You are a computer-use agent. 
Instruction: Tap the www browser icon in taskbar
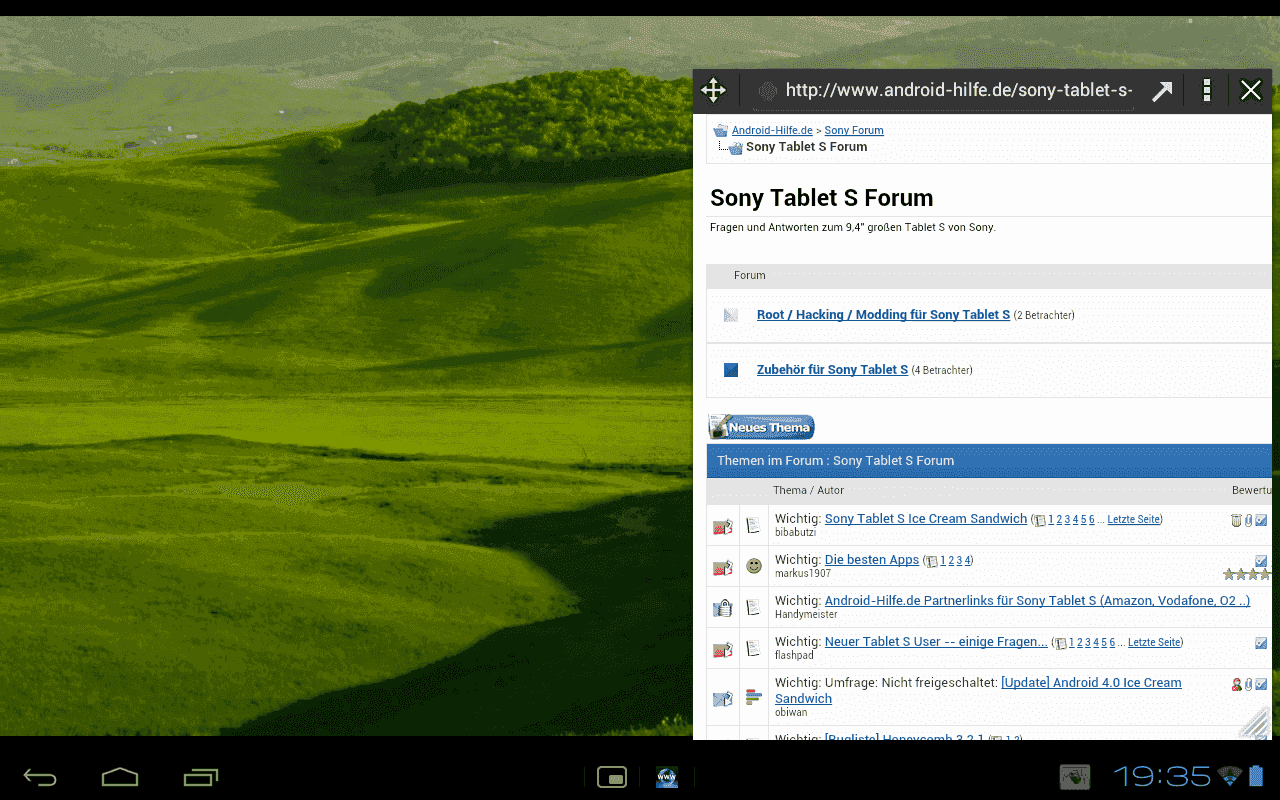pyautogui.click(x=667, y=777)
